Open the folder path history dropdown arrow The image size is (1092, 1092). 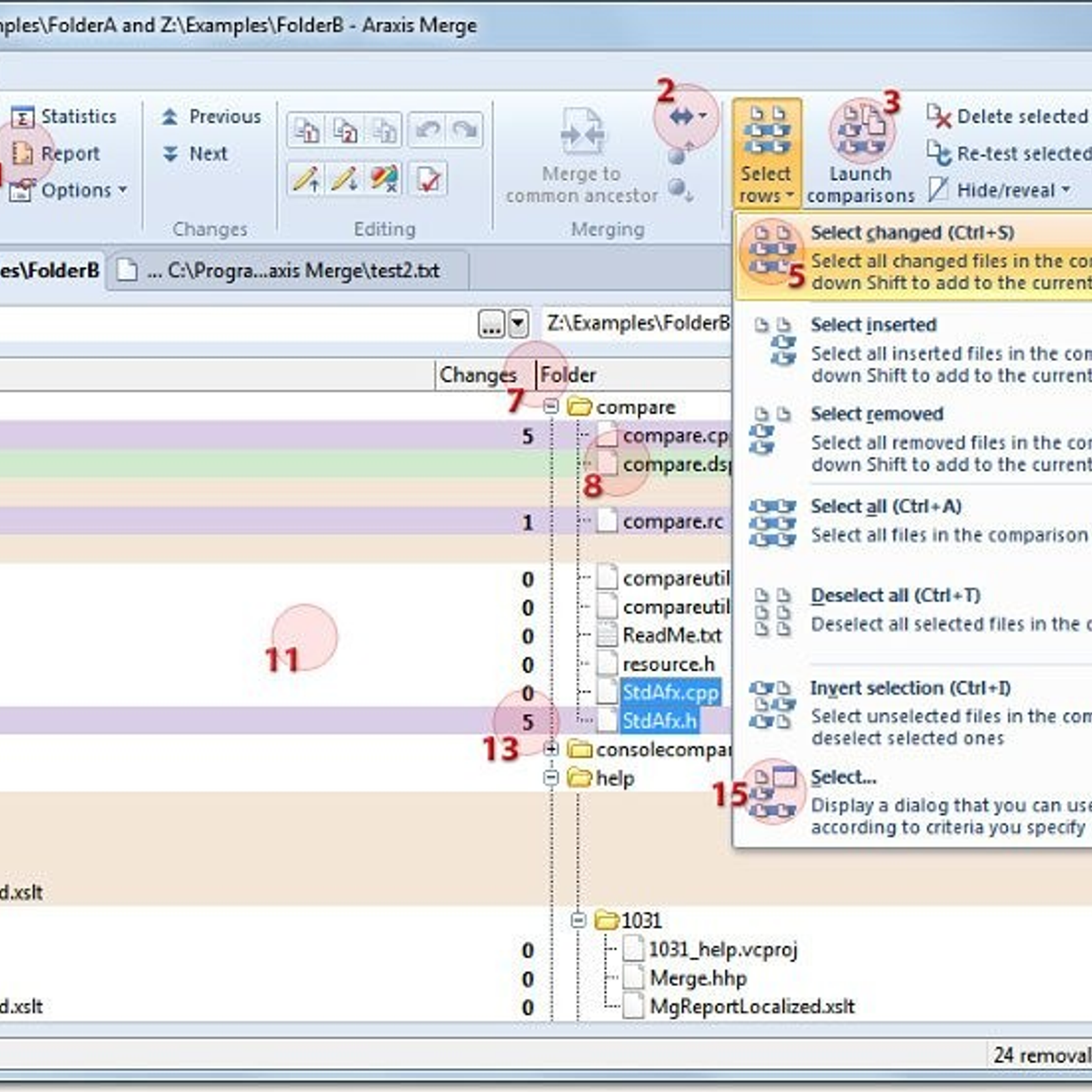pyautogui.click(x=519, y=324)
